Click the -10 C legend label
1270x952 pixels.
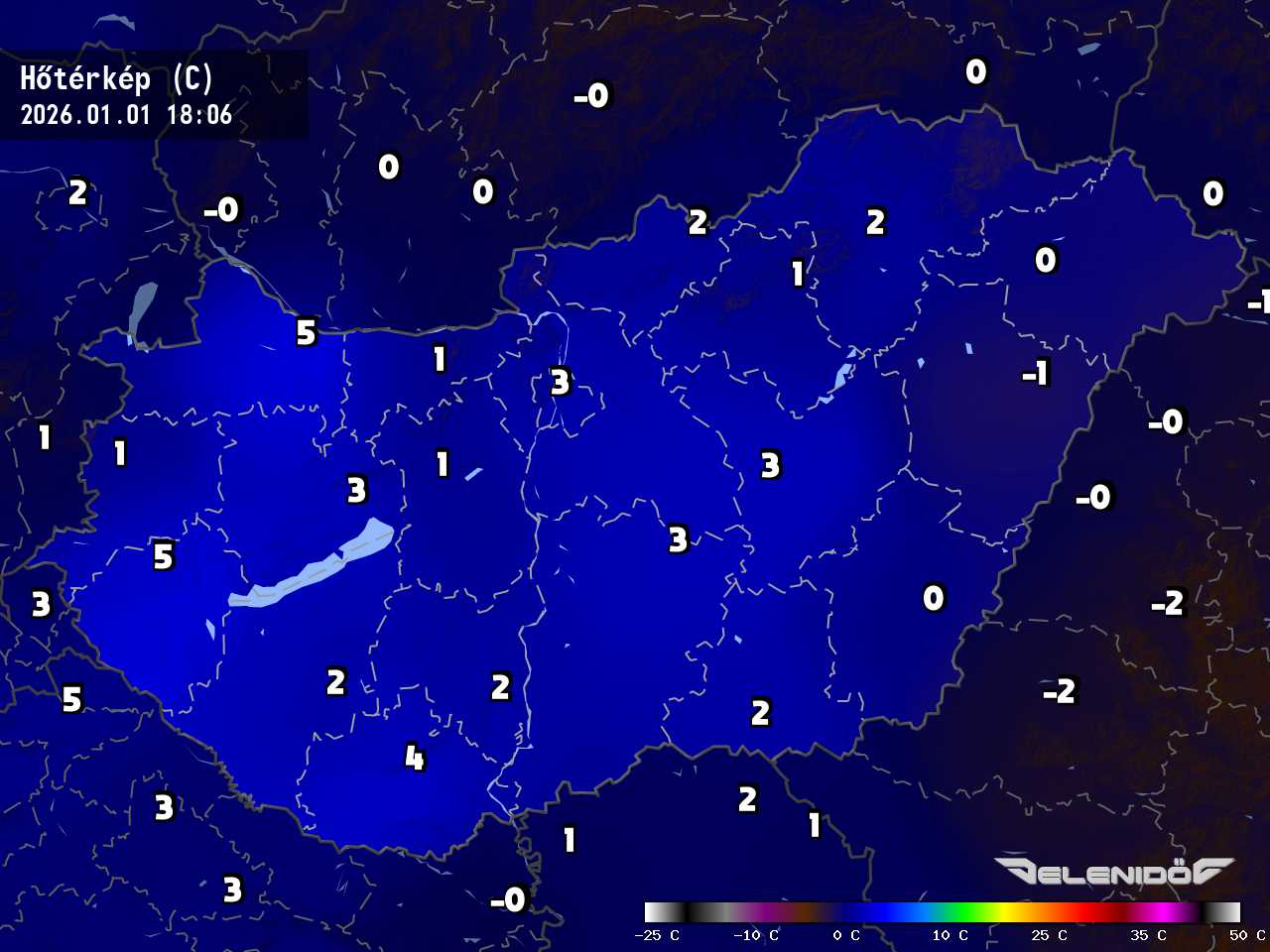click(x=756, y=935)
